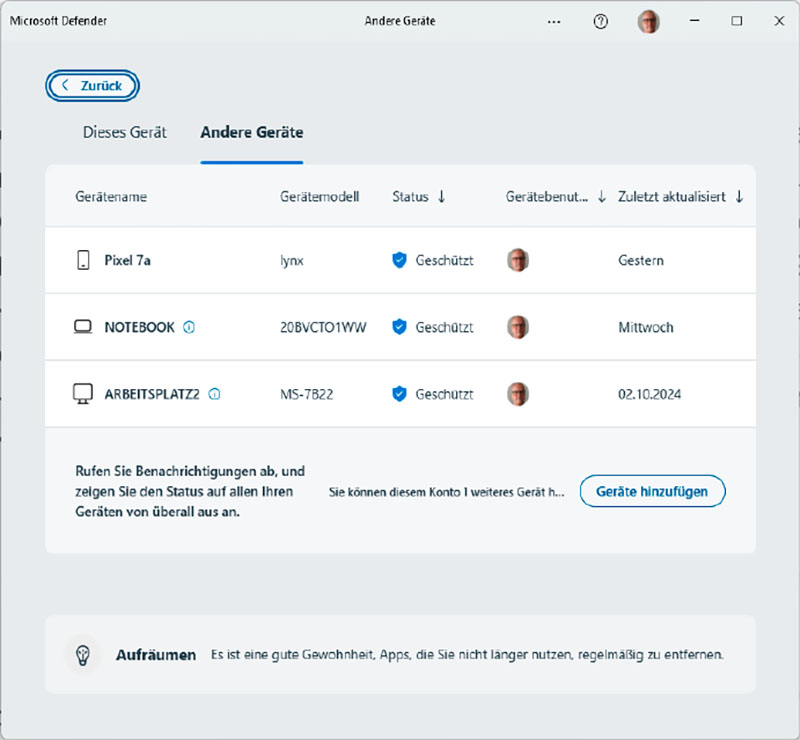Open the three-dots more options menu
This screenshot has height=740, width=800.
[554, 21]
